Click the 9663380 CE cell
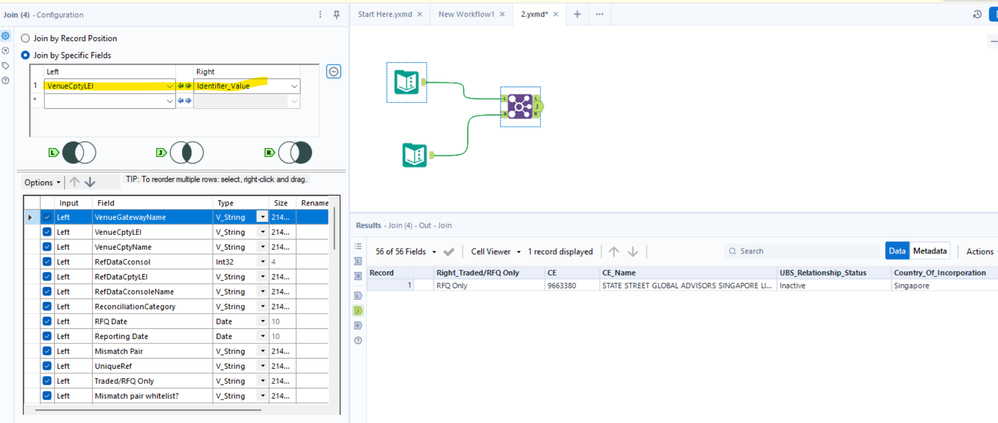This screenshot has width=998, height=423. pos(572,286)
